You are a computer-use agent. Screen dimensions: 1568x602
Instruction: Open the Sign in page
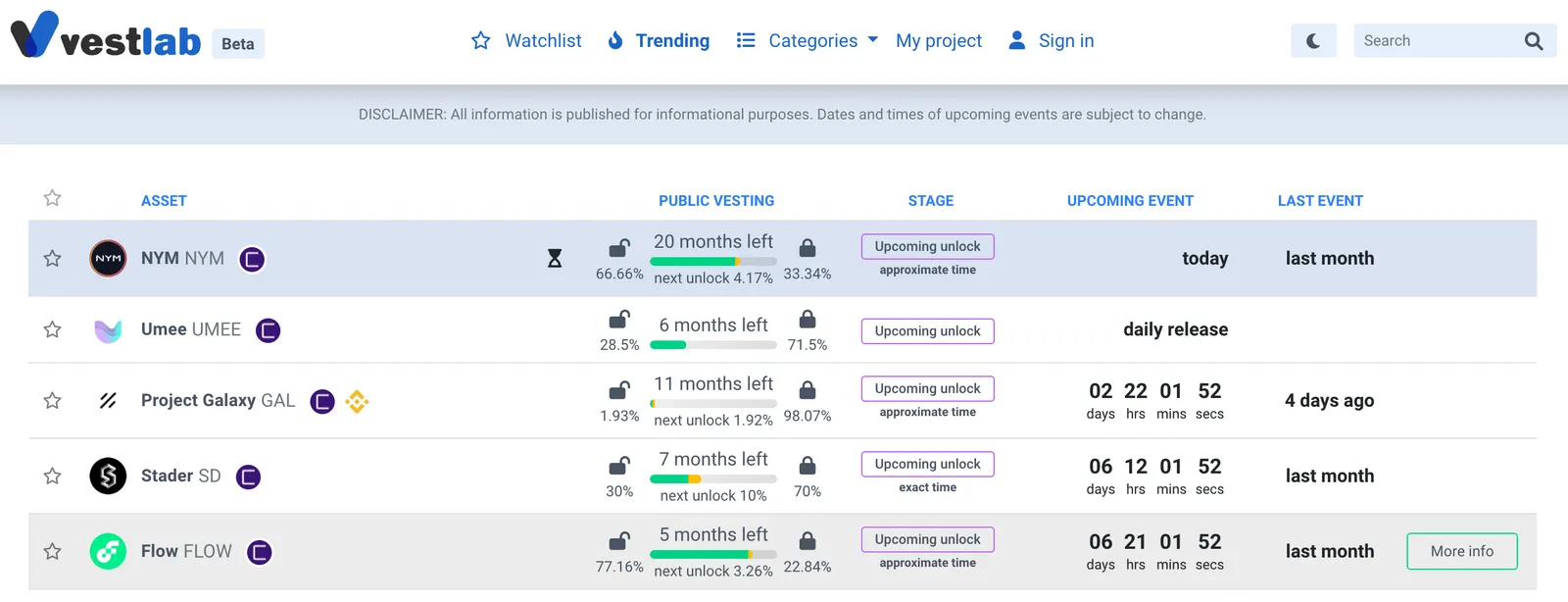(1066, 40)
